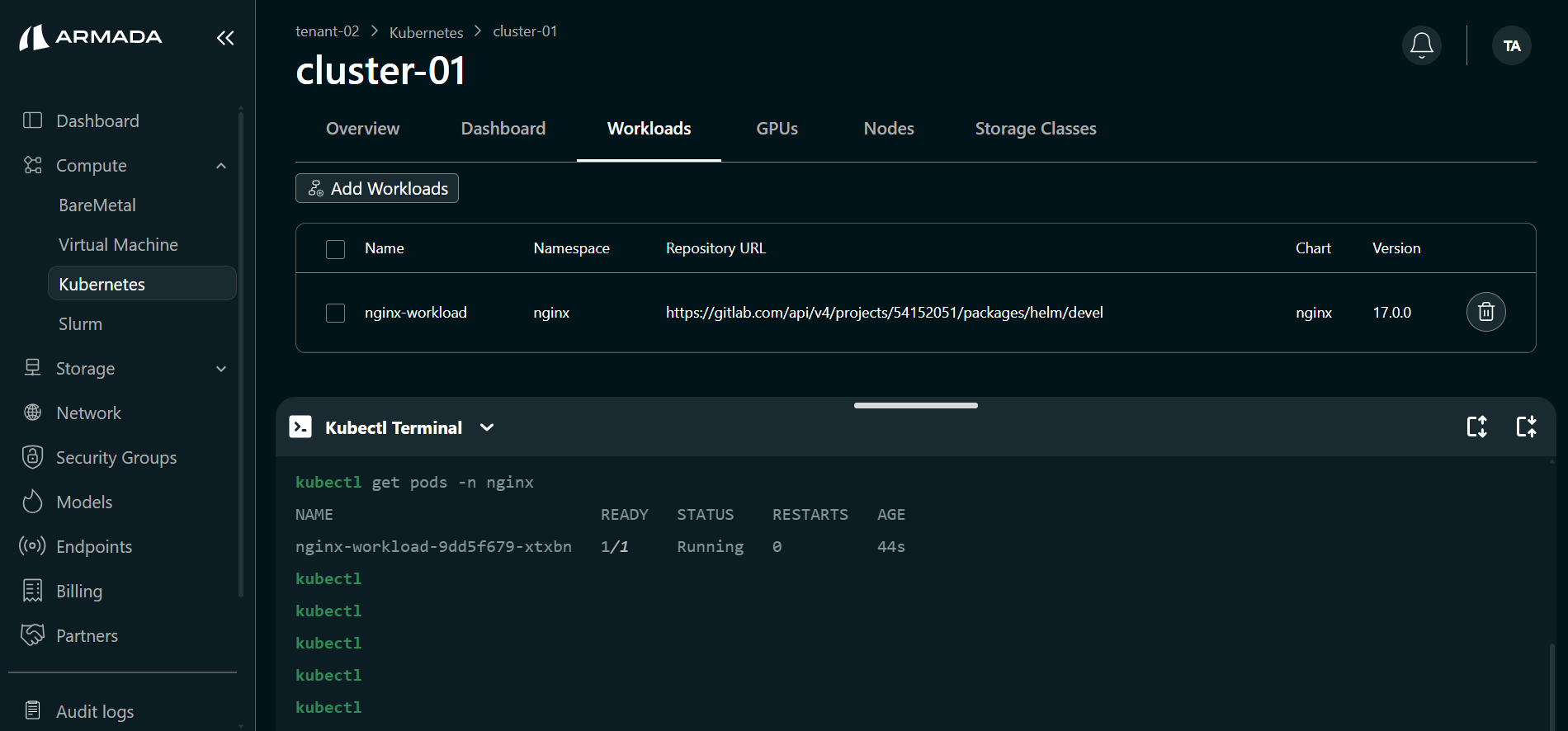Click the Name column header
Screen dimensions: 1568x731
(x=385, y=248)
